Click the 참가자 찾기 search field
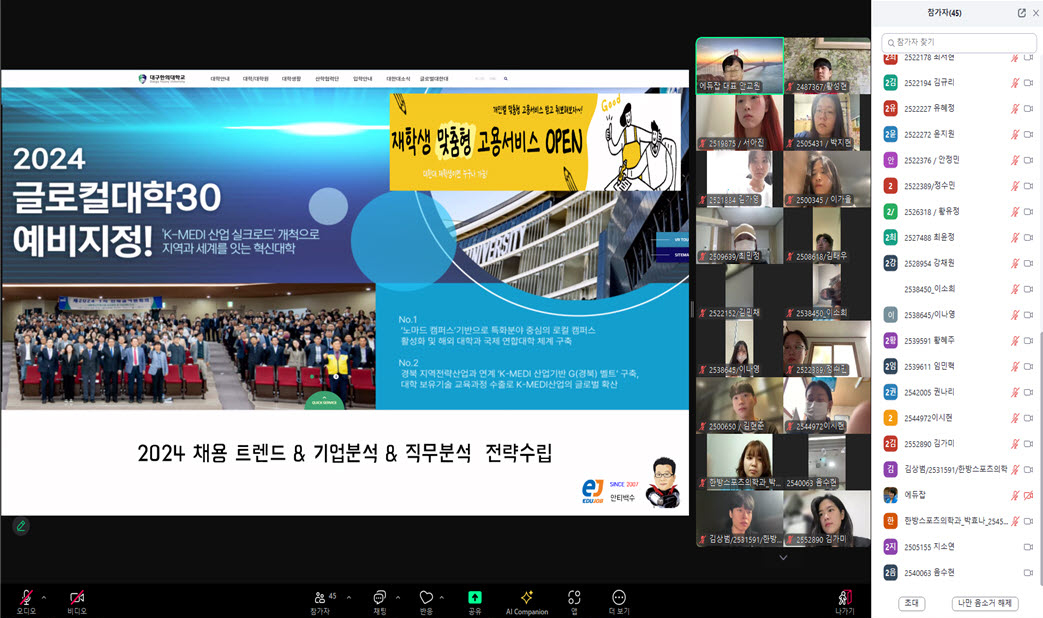This screenshot has height=618, width=1043. pyautogui.click(x=958, y=42)
